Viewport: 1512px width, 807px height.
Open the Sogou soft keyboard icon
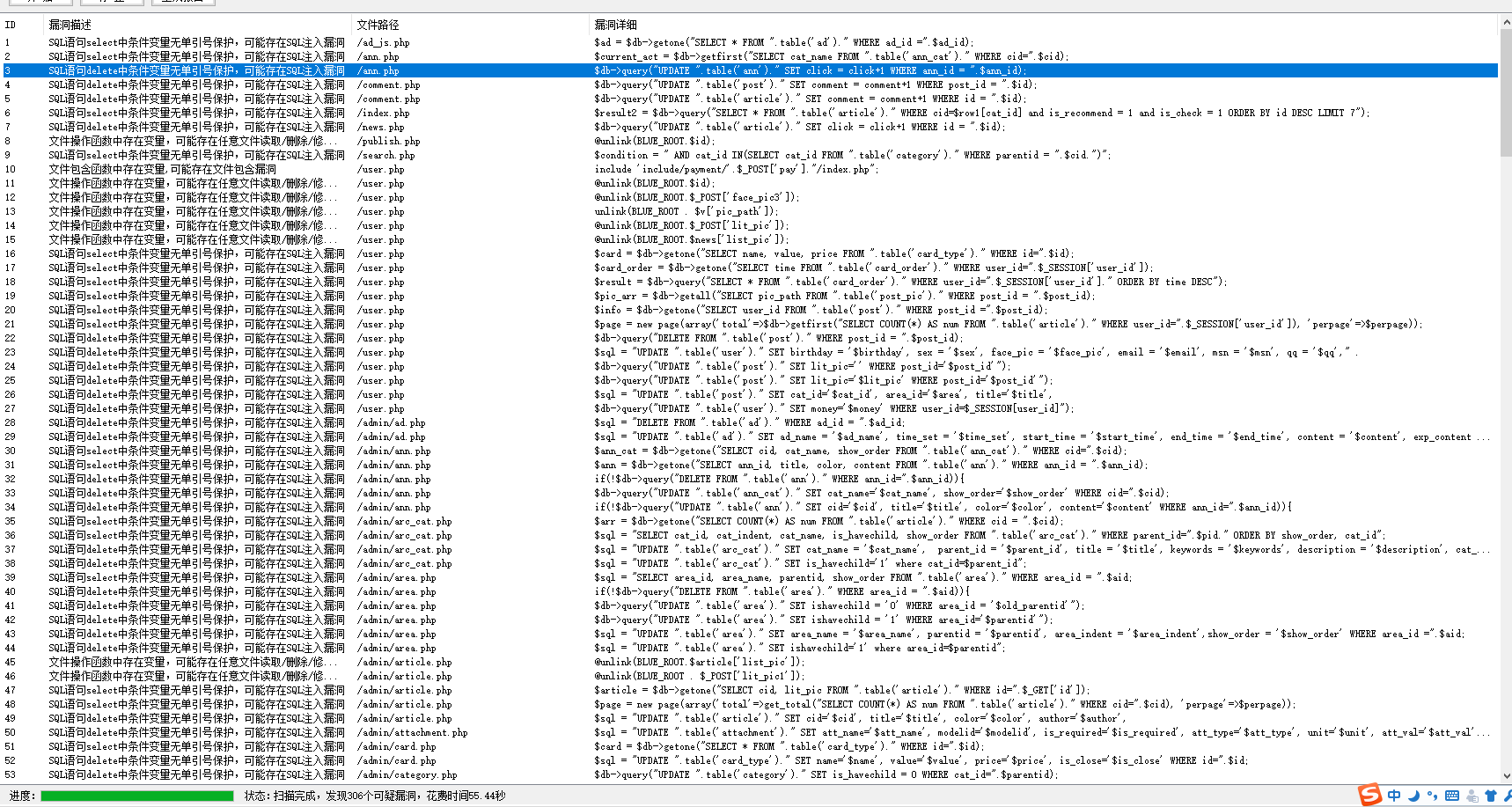click(1451, 796)
